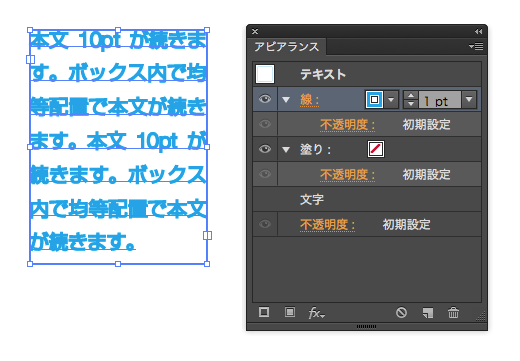Select the 塗り fill label
The width and height of the screenshot is (520, 361).
click(x=315, y=149)
